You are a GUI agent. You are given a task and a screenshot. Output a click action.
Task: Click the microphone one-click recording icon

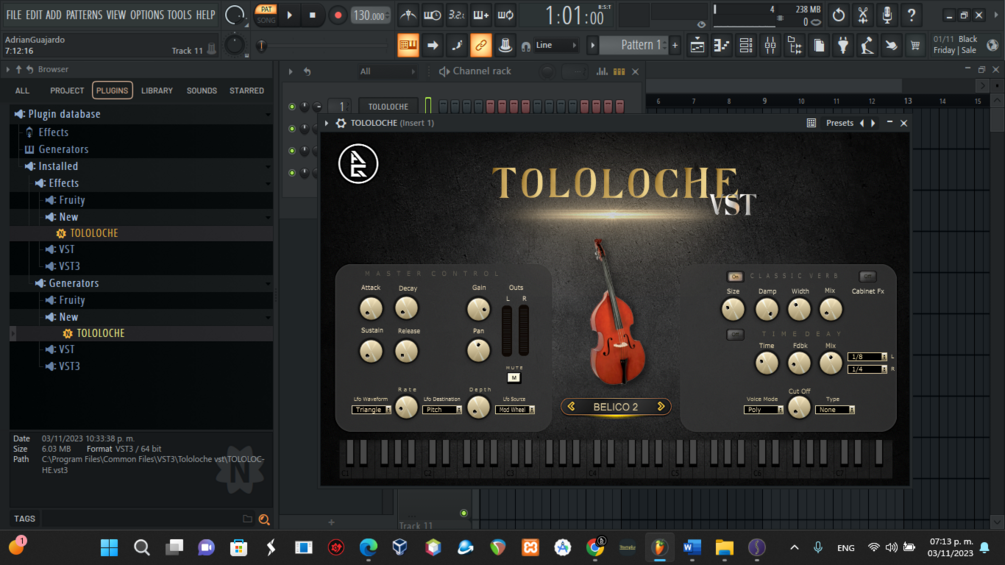[887, 15]
